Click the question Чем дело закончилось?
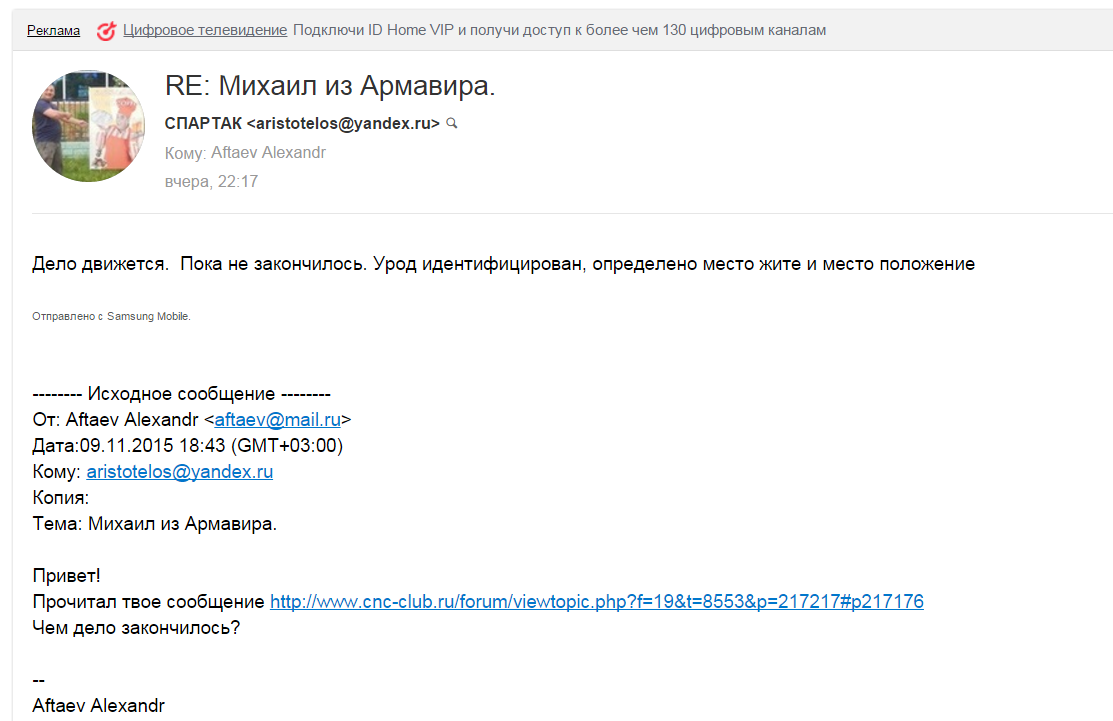This screenshot has width=1113, height=721. pos(136,628)
